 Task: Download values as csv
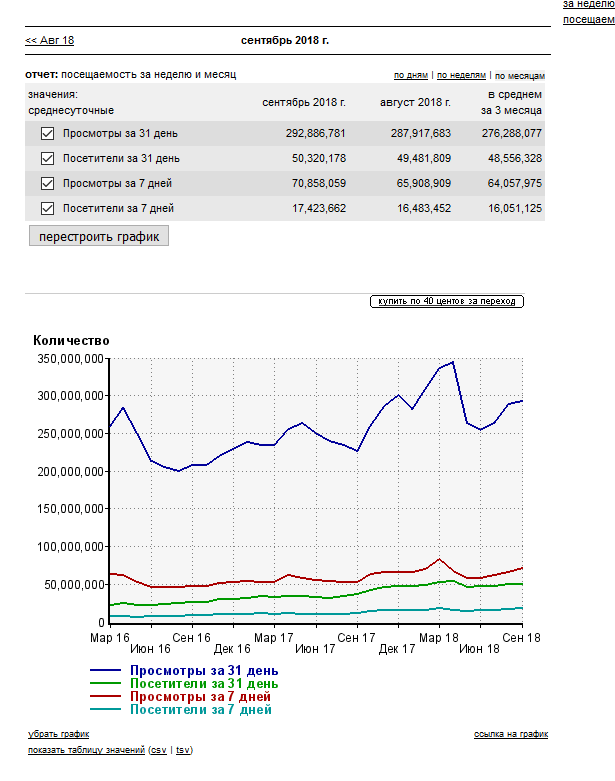pyautogui.click(x=158, y=749)
